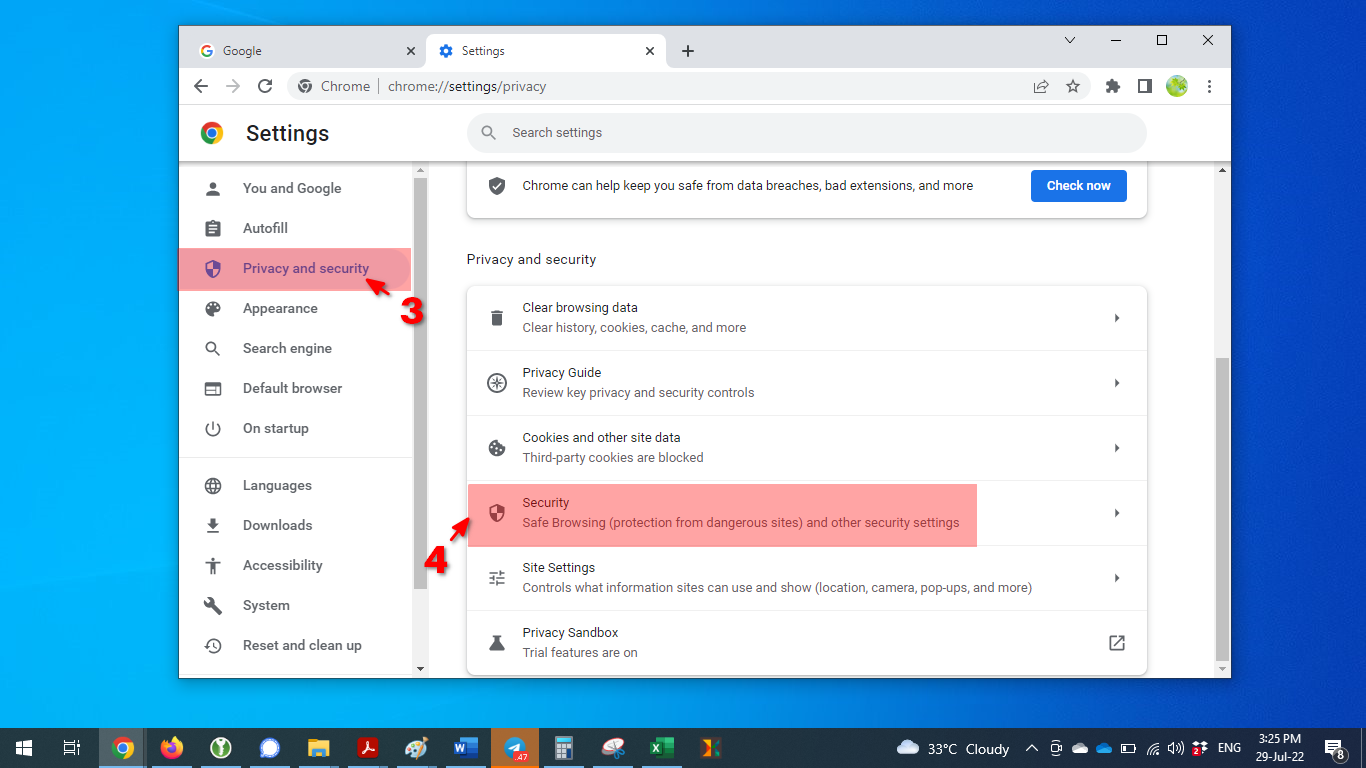Open Site Settings row
Viewport: 1366px width, 768px height.
[807, 578]
